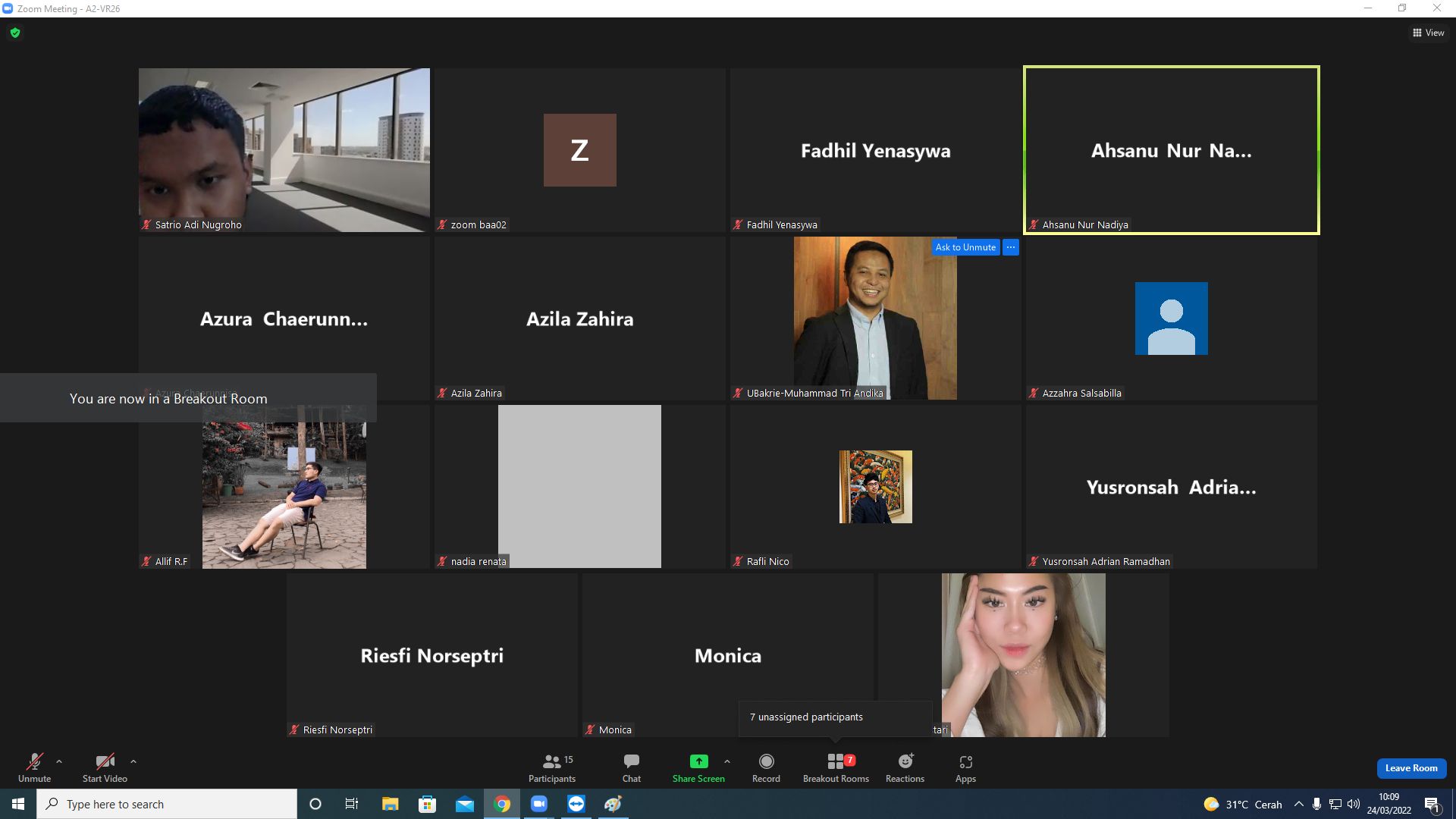Viewport: 1456px width, 819px height.
Task: Open more options on Tri Andika's video tile
Action: click(1011, 247)
